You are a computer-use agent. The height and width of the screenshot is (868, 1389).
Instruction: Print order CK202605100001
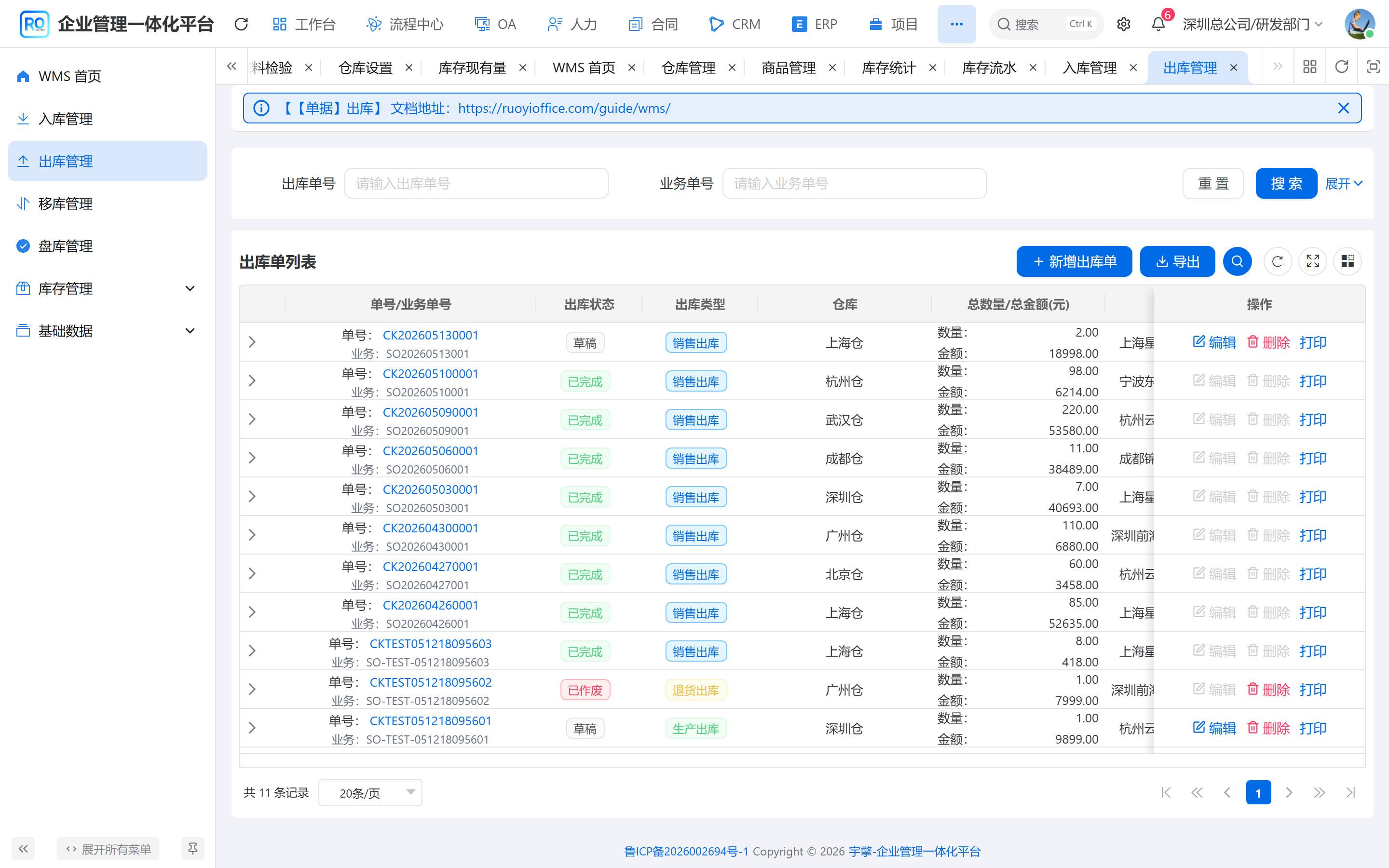pos(1313,380)
